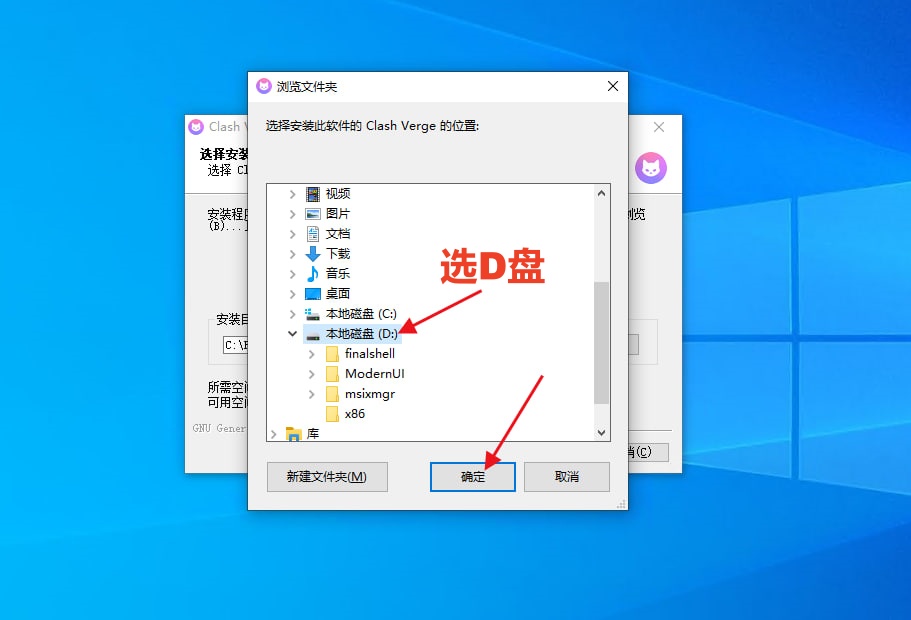The width and height of the screenshot is (911, 620).
Task: Select the 库 item label
Action: 313,433
